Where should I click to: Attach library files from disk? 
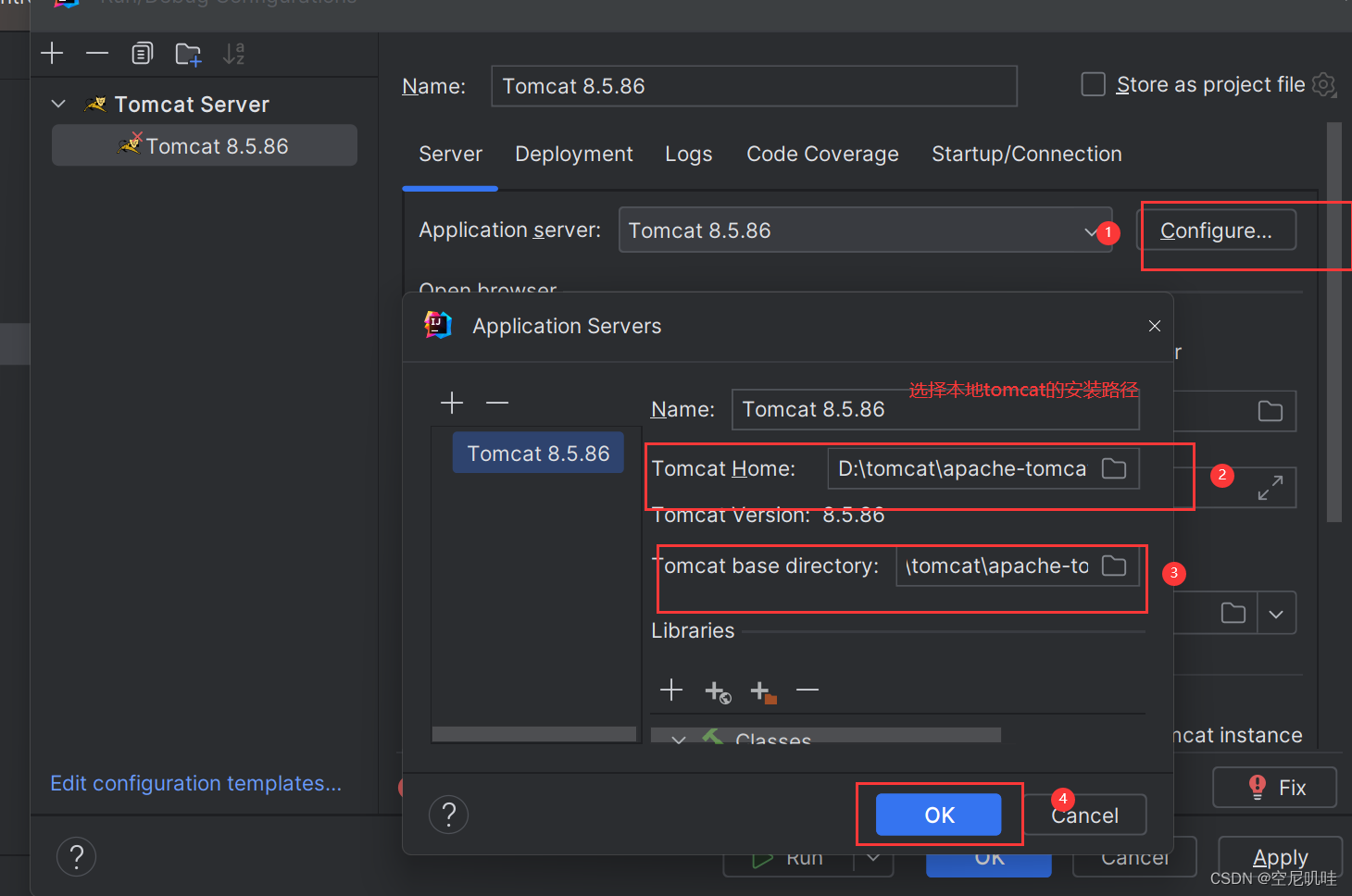[x=762, y=691]
